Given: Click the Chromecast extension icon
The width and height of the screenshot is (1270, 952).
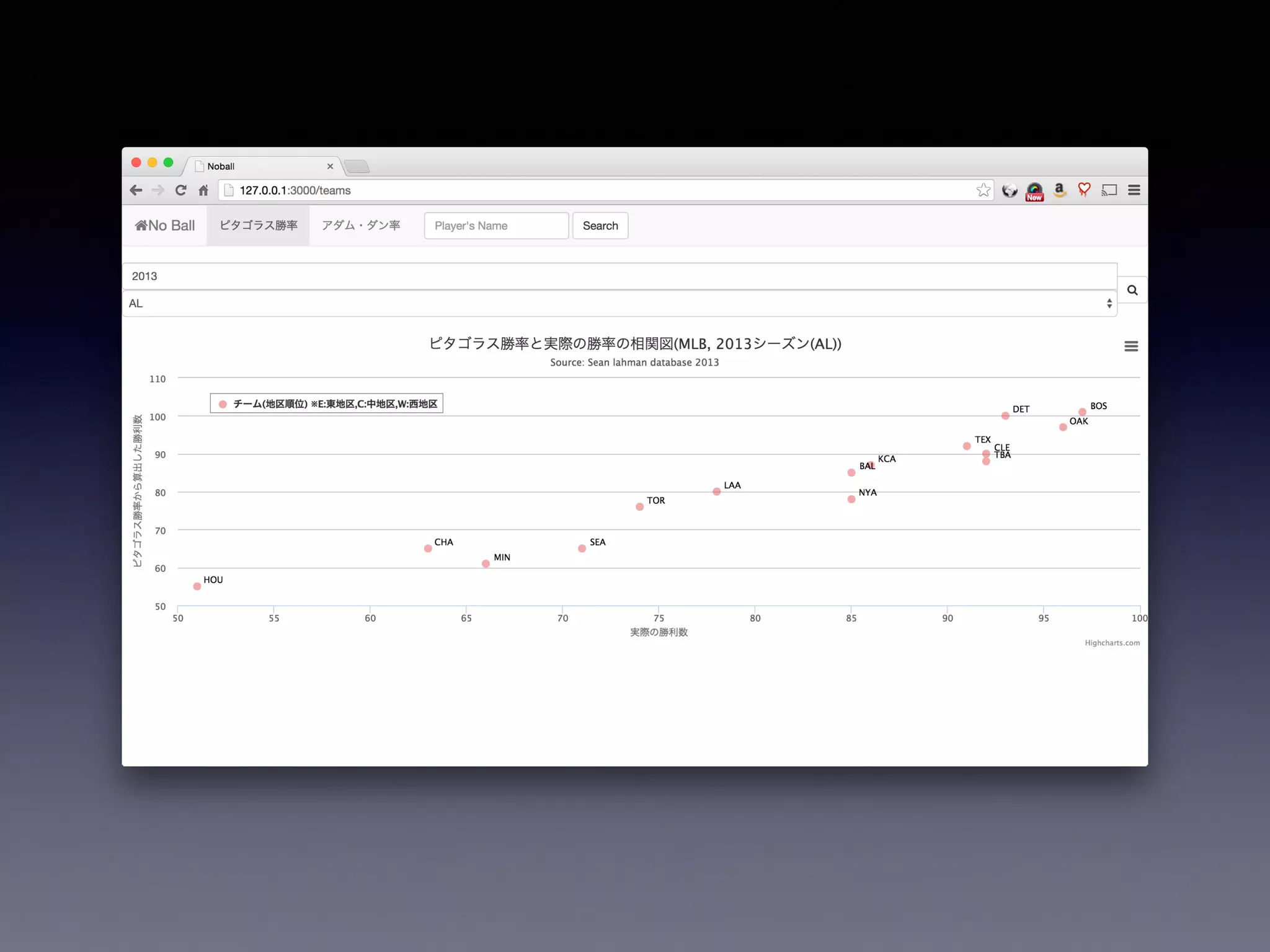Looking at the screenshot, I should point(1109,190).
